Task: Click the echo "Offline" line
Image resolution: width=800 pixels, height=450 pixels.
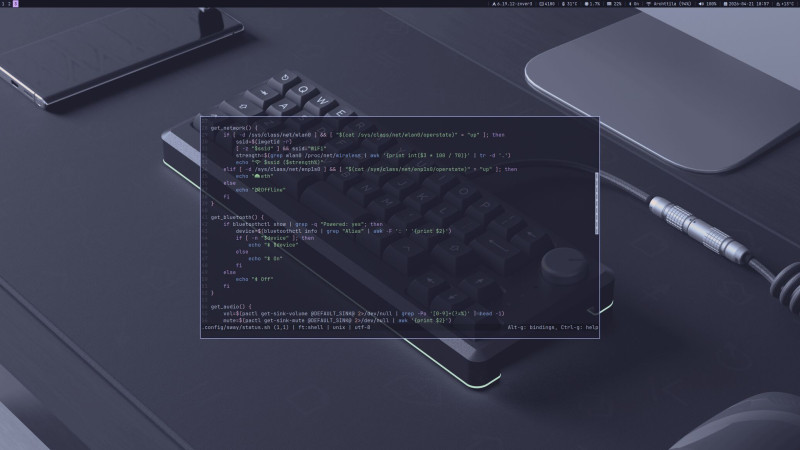Action: [x=260, y=190]
